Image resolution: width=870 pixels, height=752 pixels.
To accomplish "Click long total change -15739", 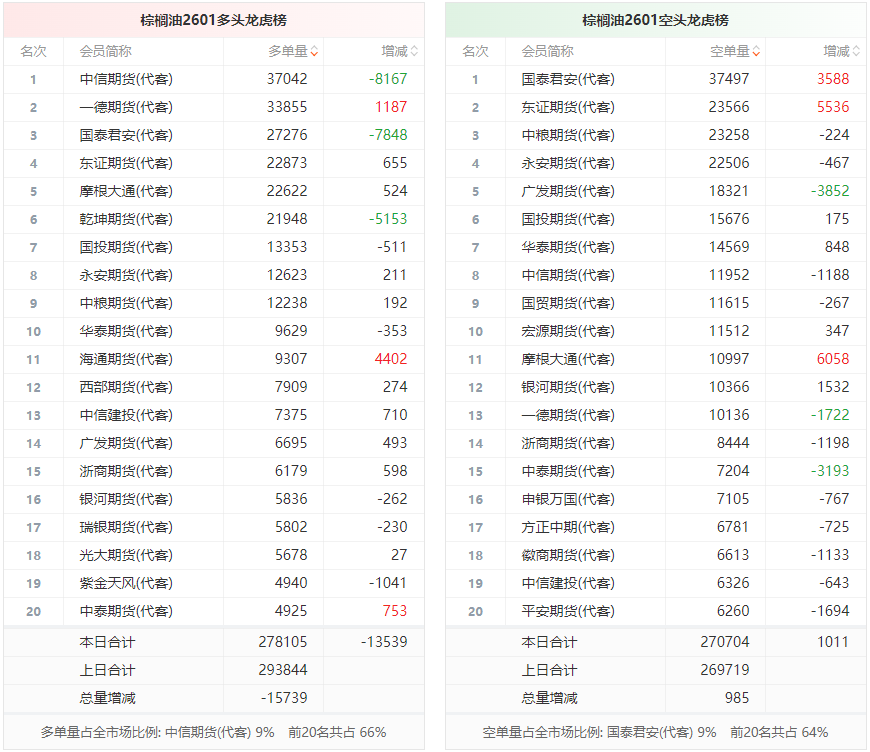I will pos(284,698).
